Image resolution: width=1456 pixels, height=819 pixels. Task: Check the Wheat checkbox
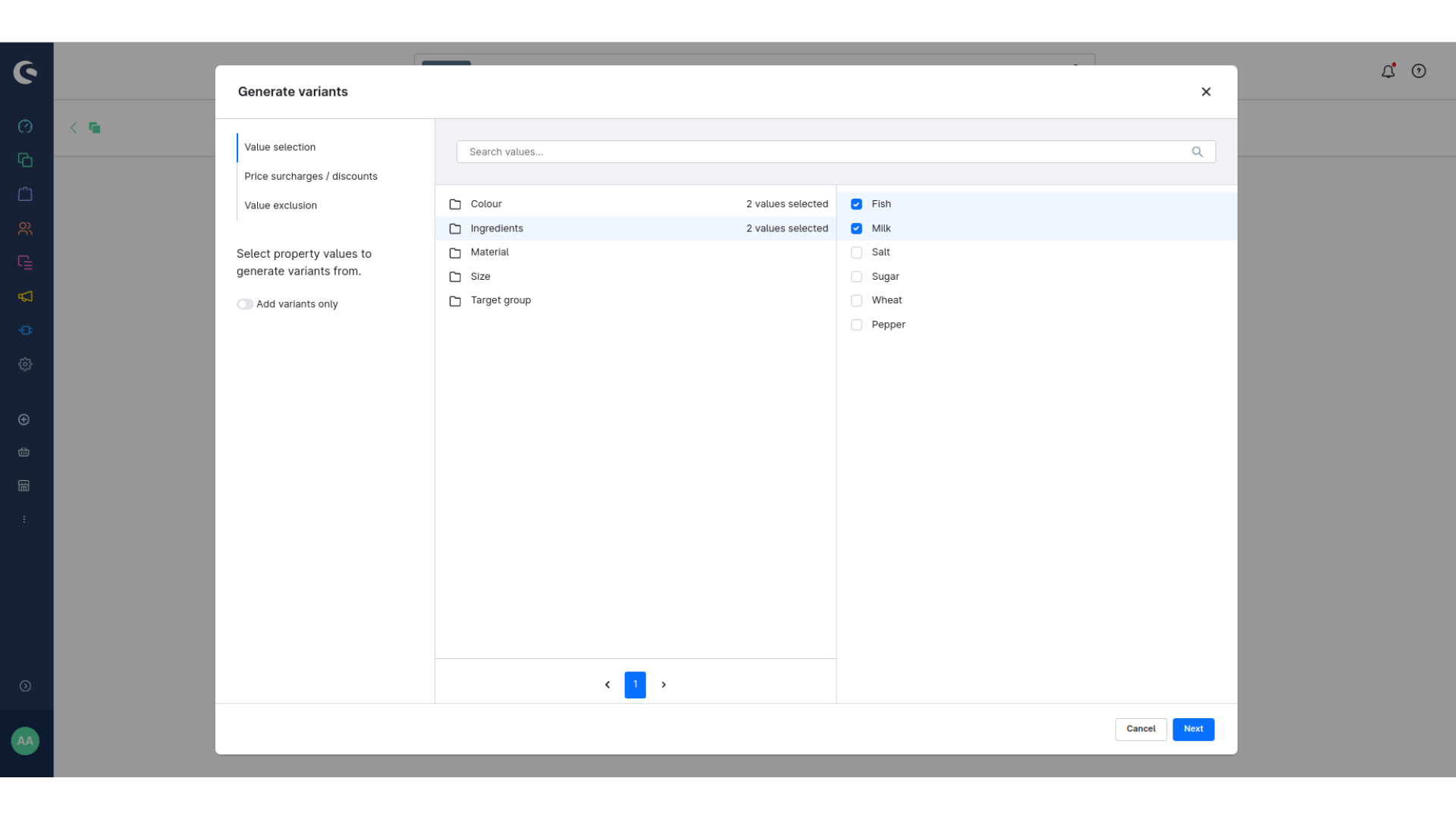tap(856, 300)
